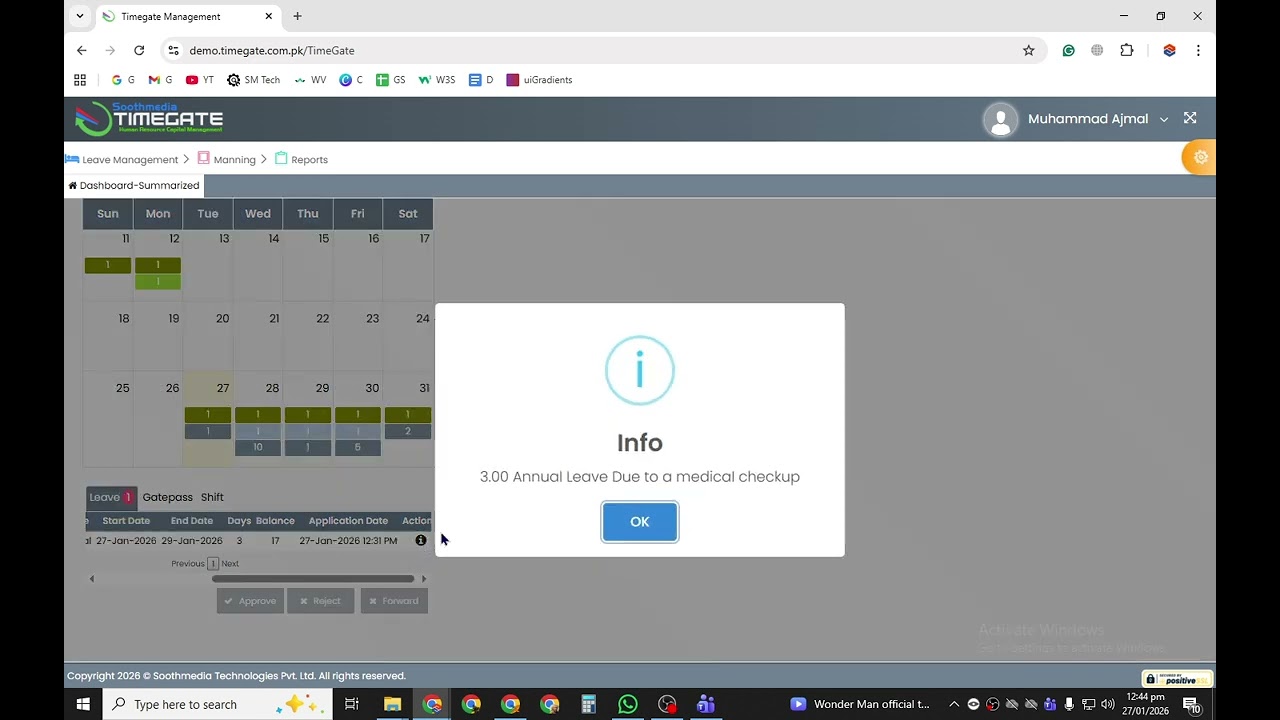Sort by End Date column header
The image size is (1280, 720).
coord(192,521)
